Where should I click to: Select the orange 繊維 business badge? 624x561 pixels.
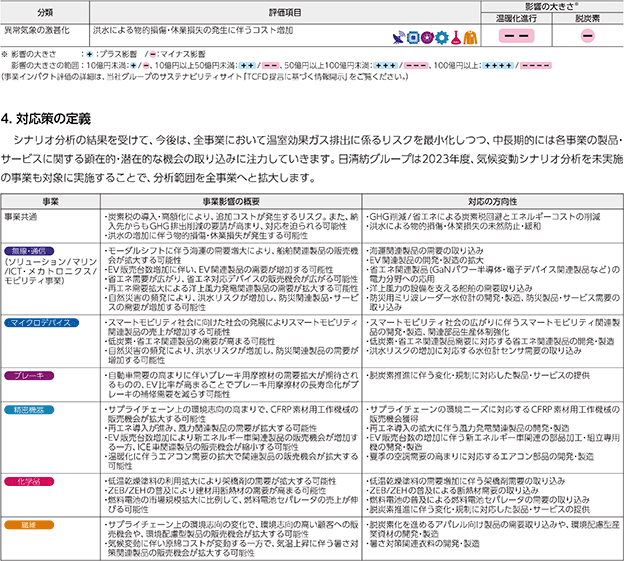(x=29, y=525)
